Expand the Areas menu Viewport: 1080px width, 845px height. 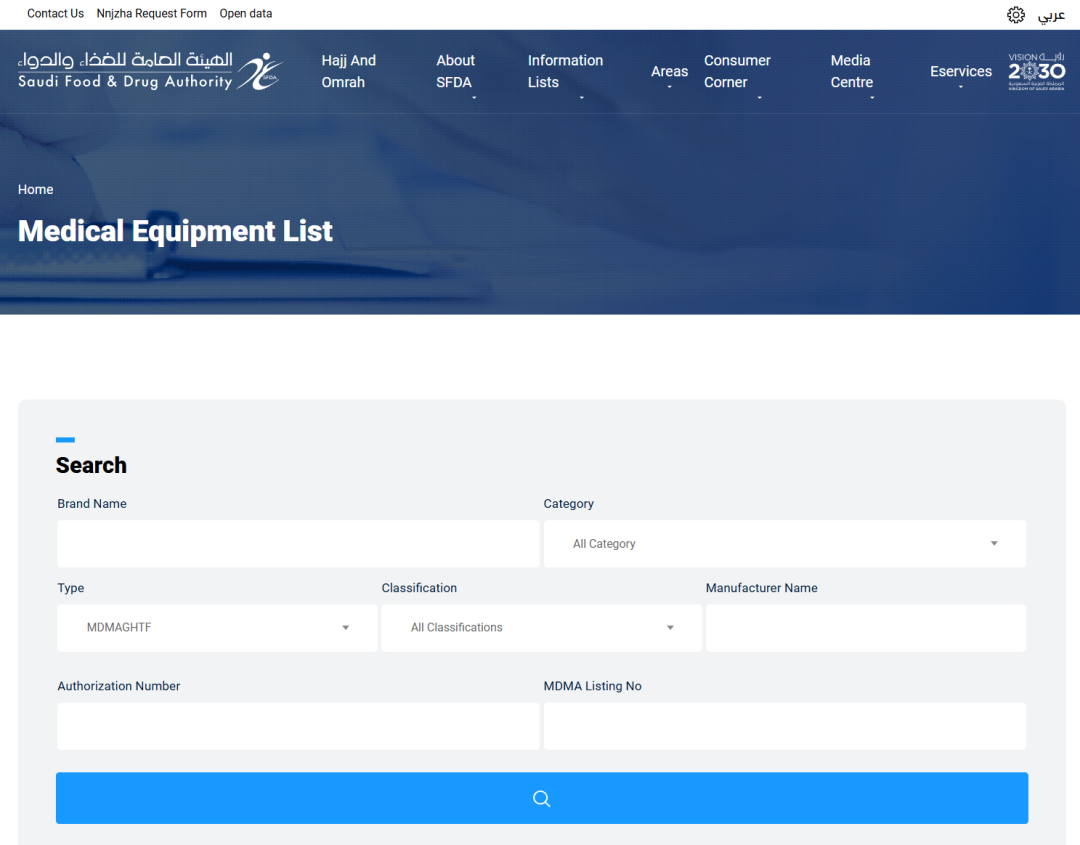point(669,72)
